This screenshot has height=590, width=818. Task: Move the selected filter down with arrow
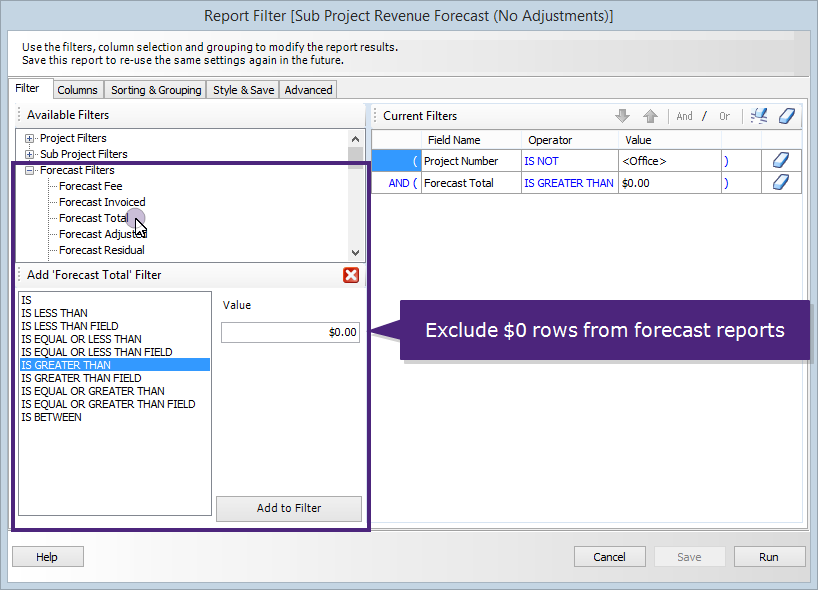point(622,116)
